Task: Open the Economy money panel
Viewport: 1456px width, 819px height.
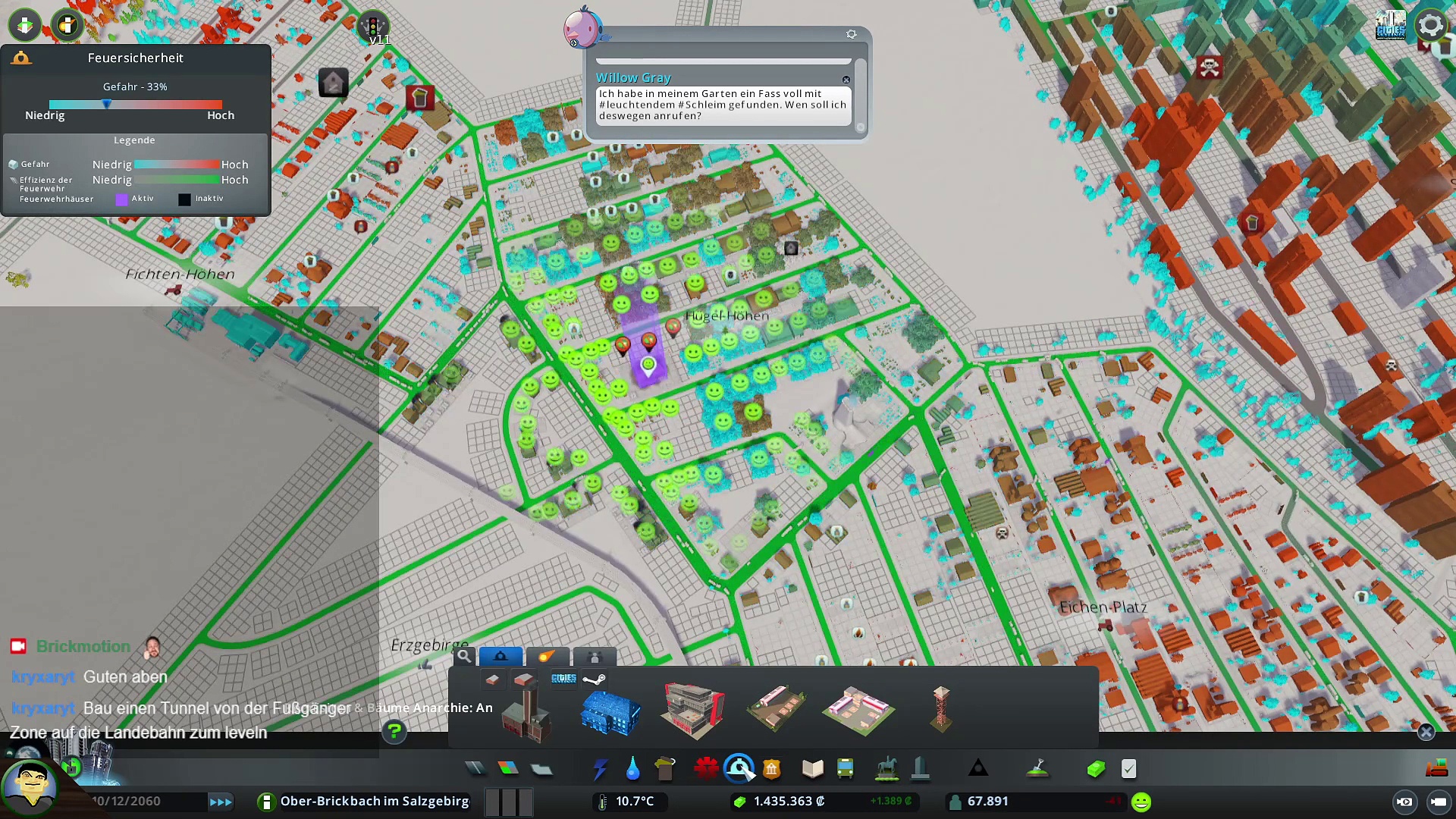Action: click(1096, 770)
